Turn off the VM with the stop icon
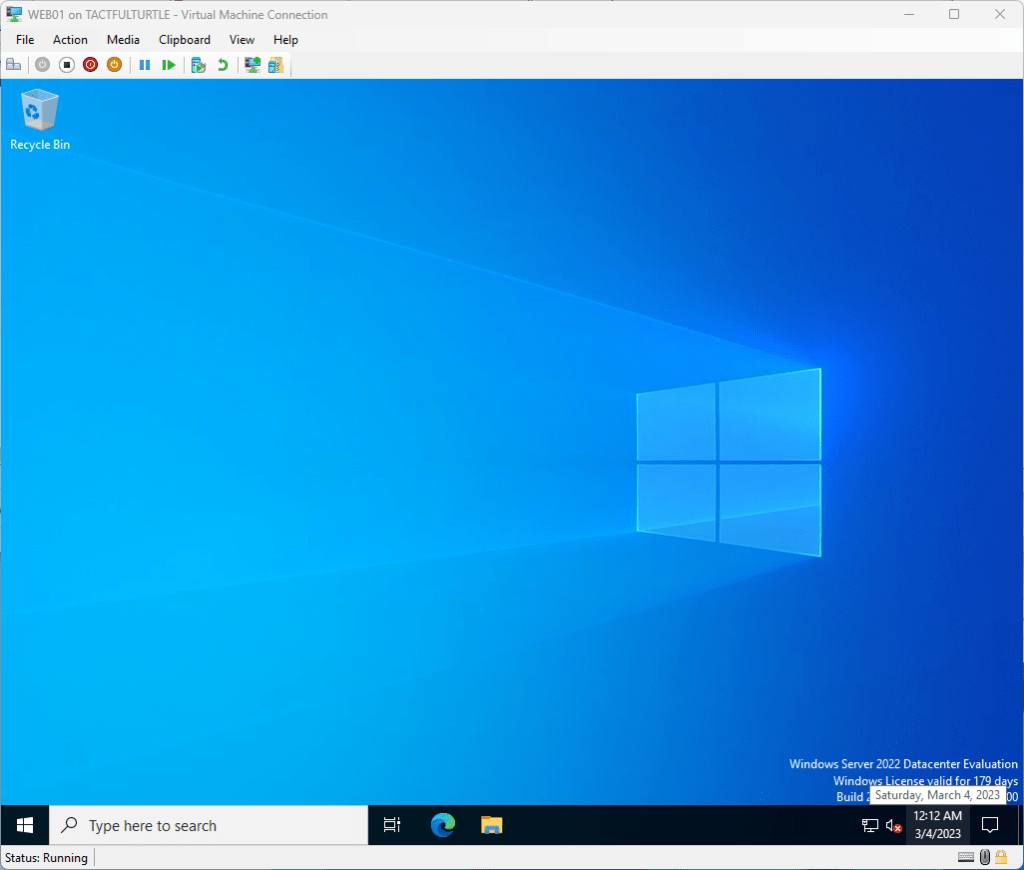 tap(66, 65)
